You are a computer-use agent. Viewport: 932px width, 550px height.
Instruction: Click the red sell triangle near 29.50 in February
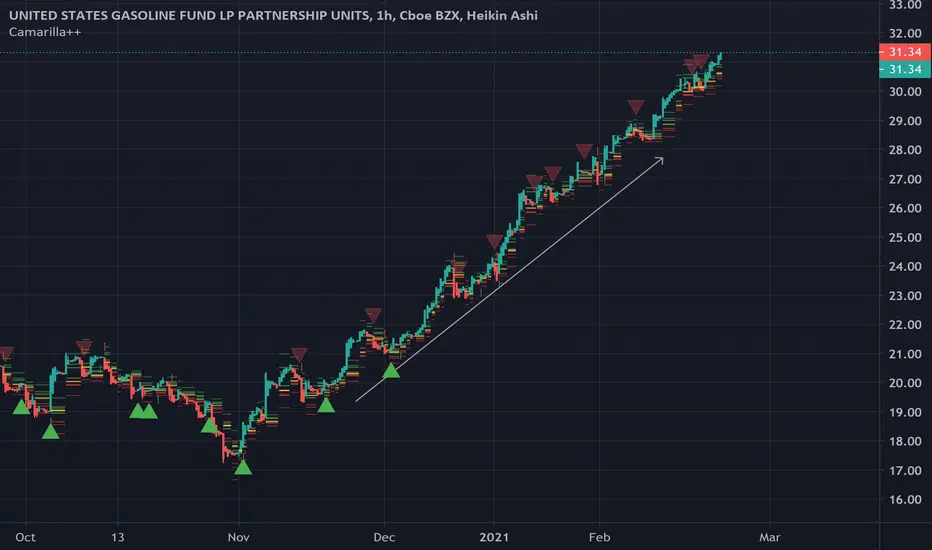[636, 107]
